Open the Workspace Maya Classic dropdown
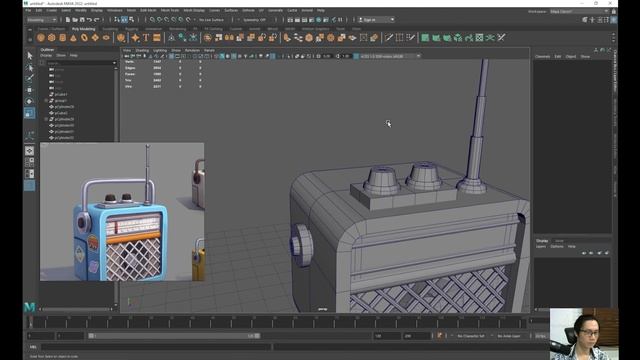Screen dimensions: 640x360 (x=579, y=11)
